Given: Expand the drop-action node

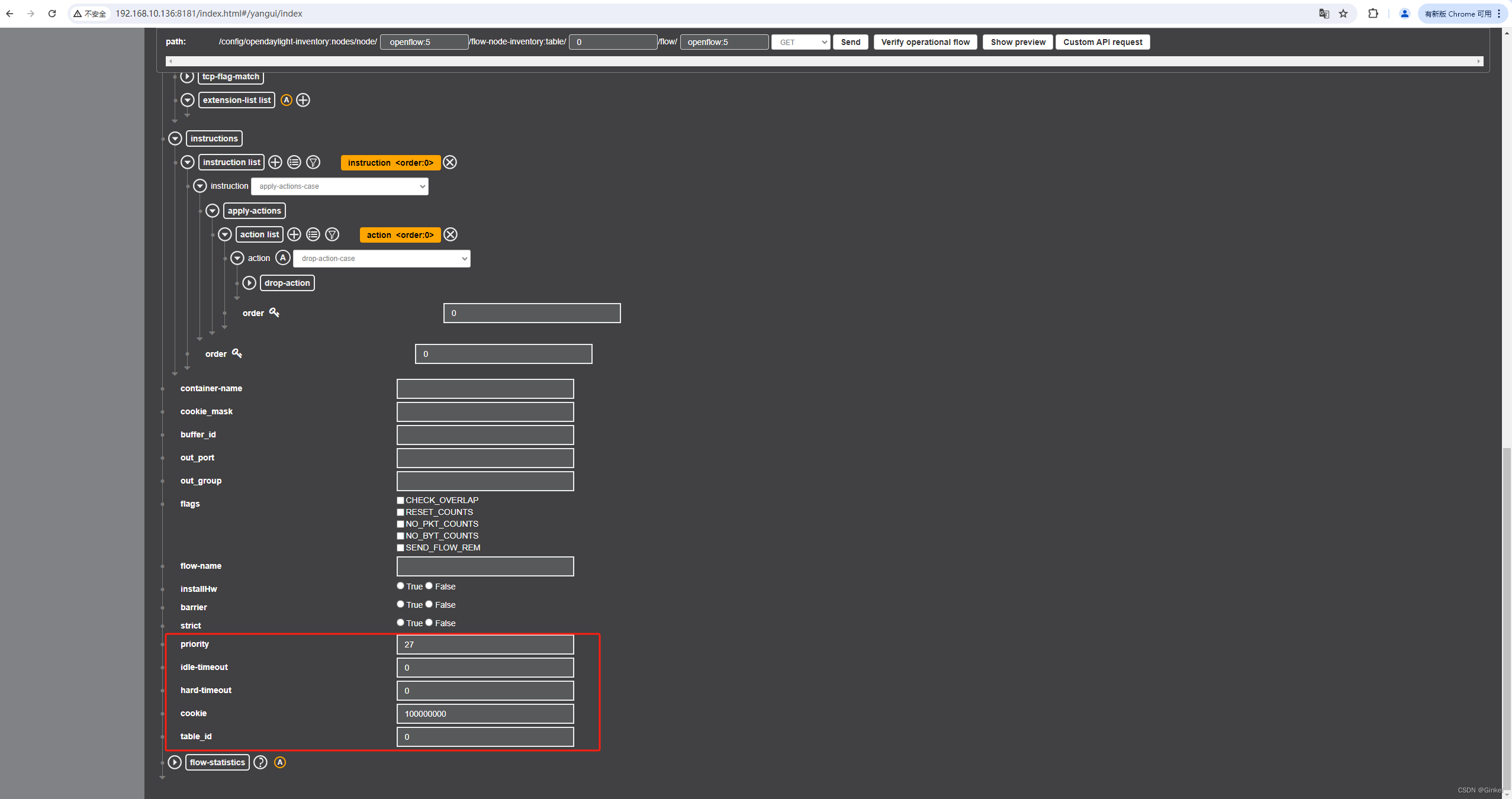Looking at the screenshot, I should click(x=249, y=283).
